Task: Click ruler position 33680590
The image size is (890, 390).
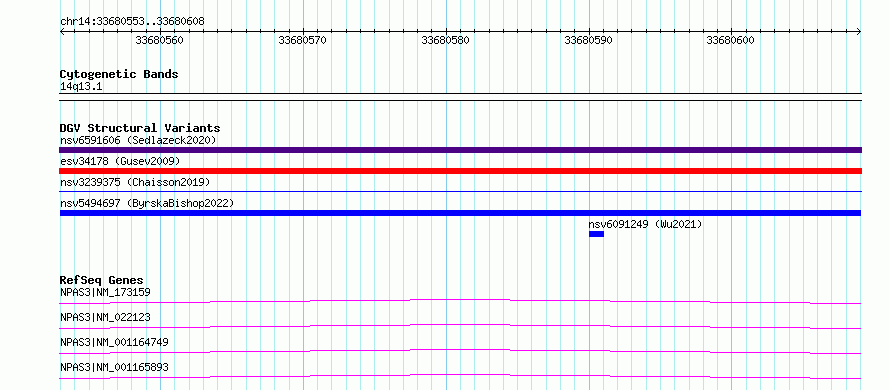Action: coord(589,40)
